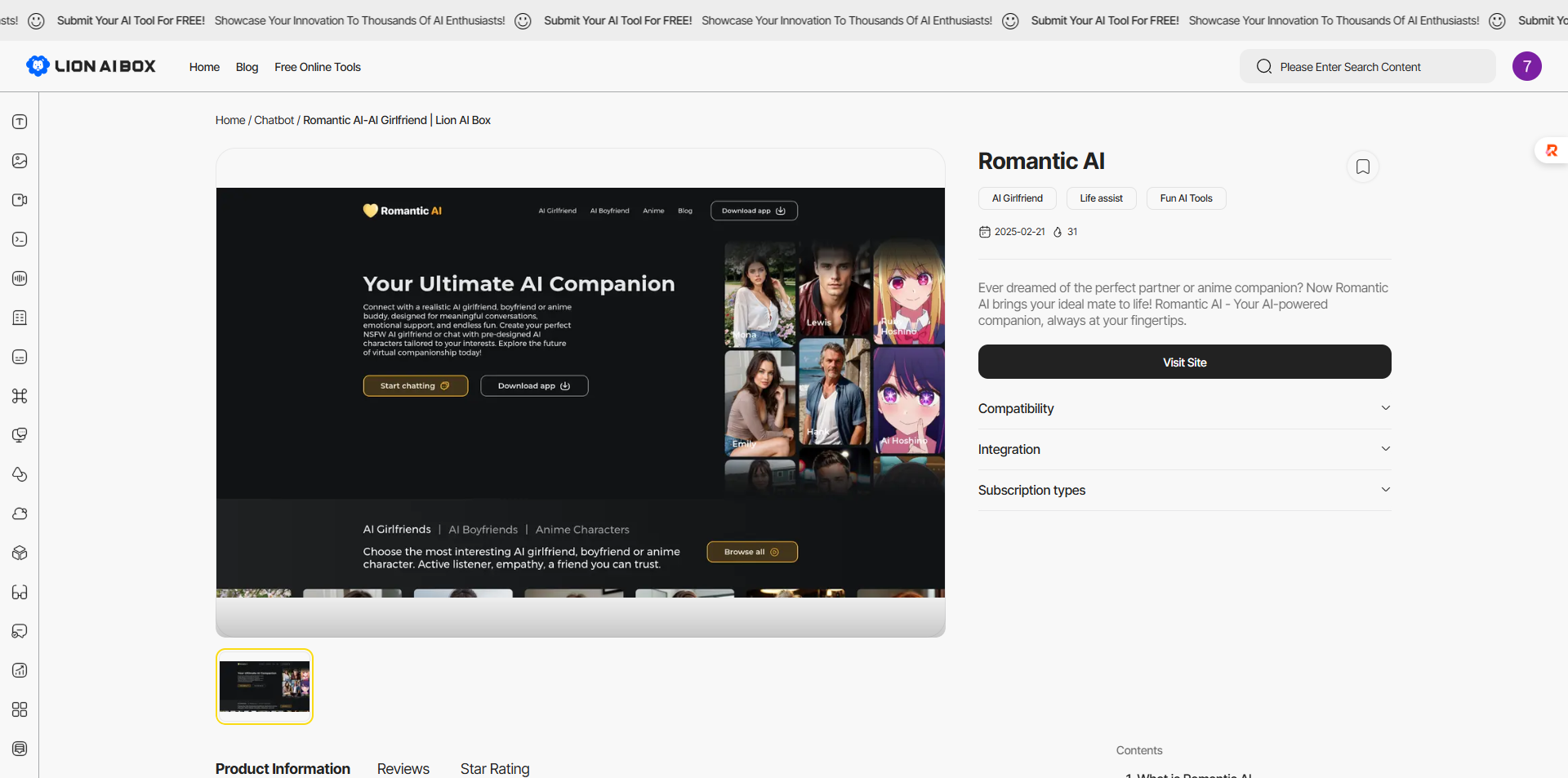Open the Text category icon in the sidebar

[20, 122]
